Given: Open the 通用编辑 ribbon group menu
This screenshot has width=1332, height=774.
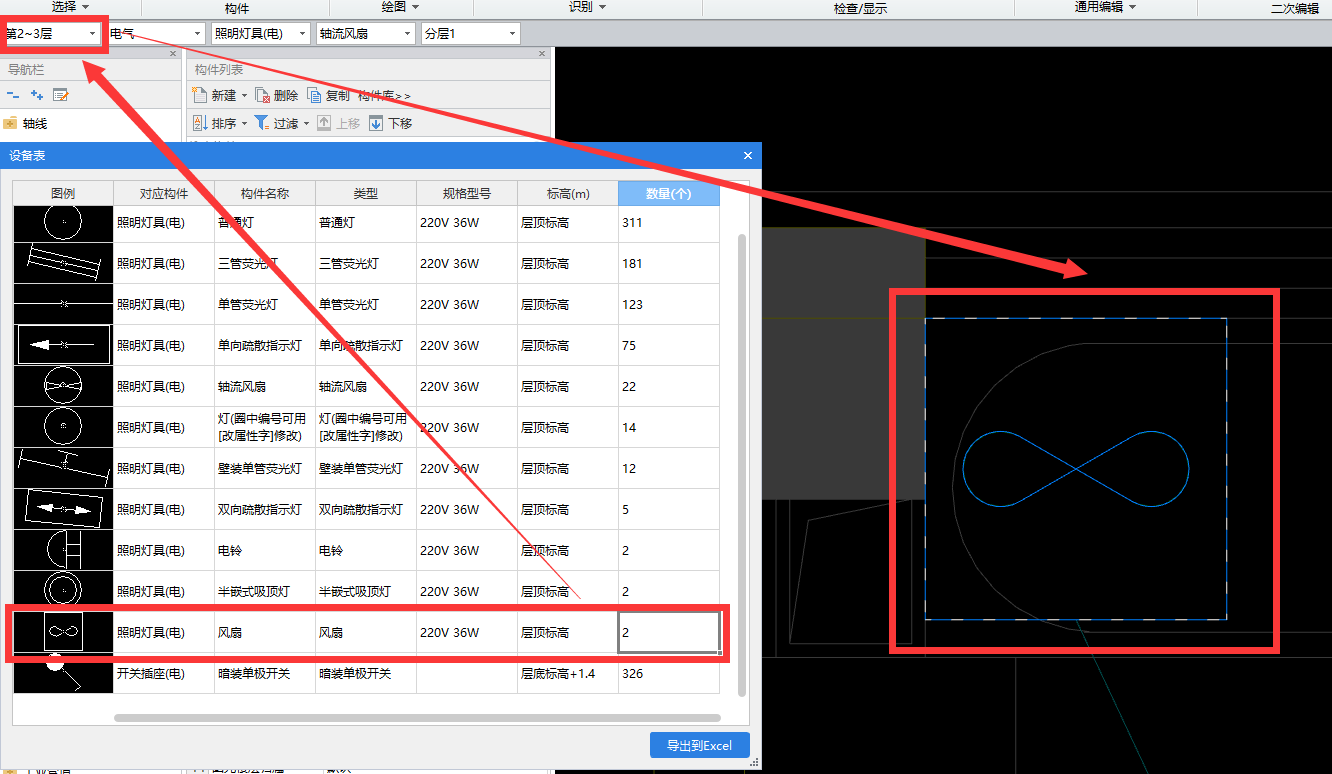Looking at the screenshot, I should click(x=1105, y=7).
